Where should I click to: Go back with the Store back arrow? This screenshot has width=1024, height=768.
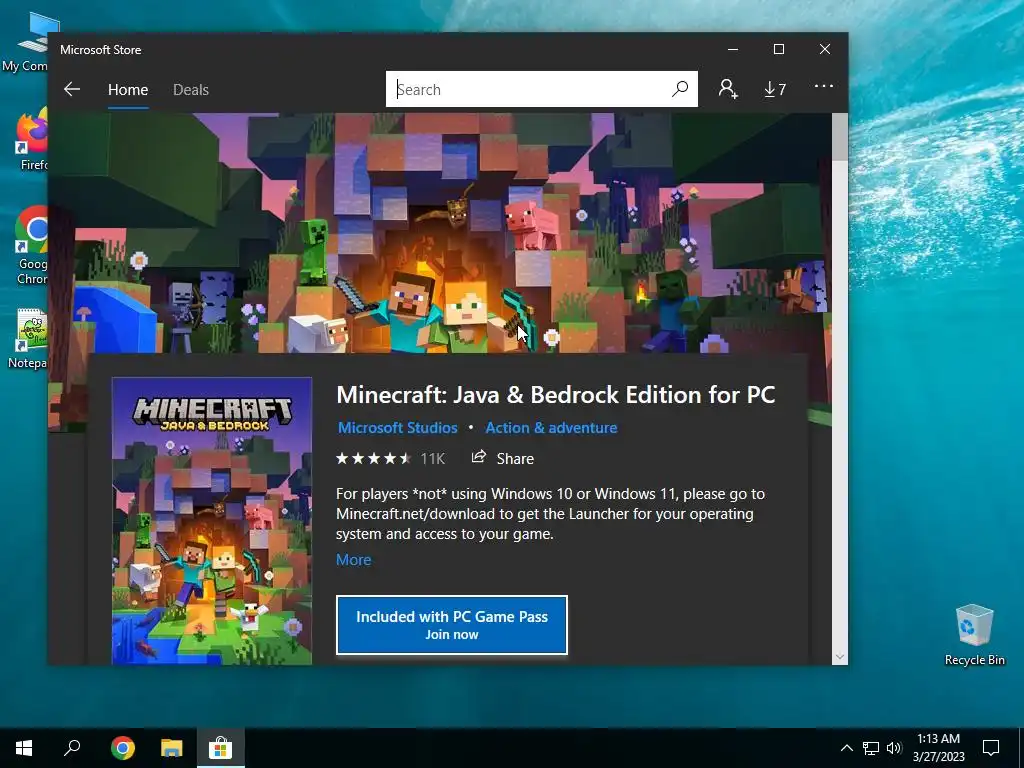pyautogui.click(x=72, y=89)
